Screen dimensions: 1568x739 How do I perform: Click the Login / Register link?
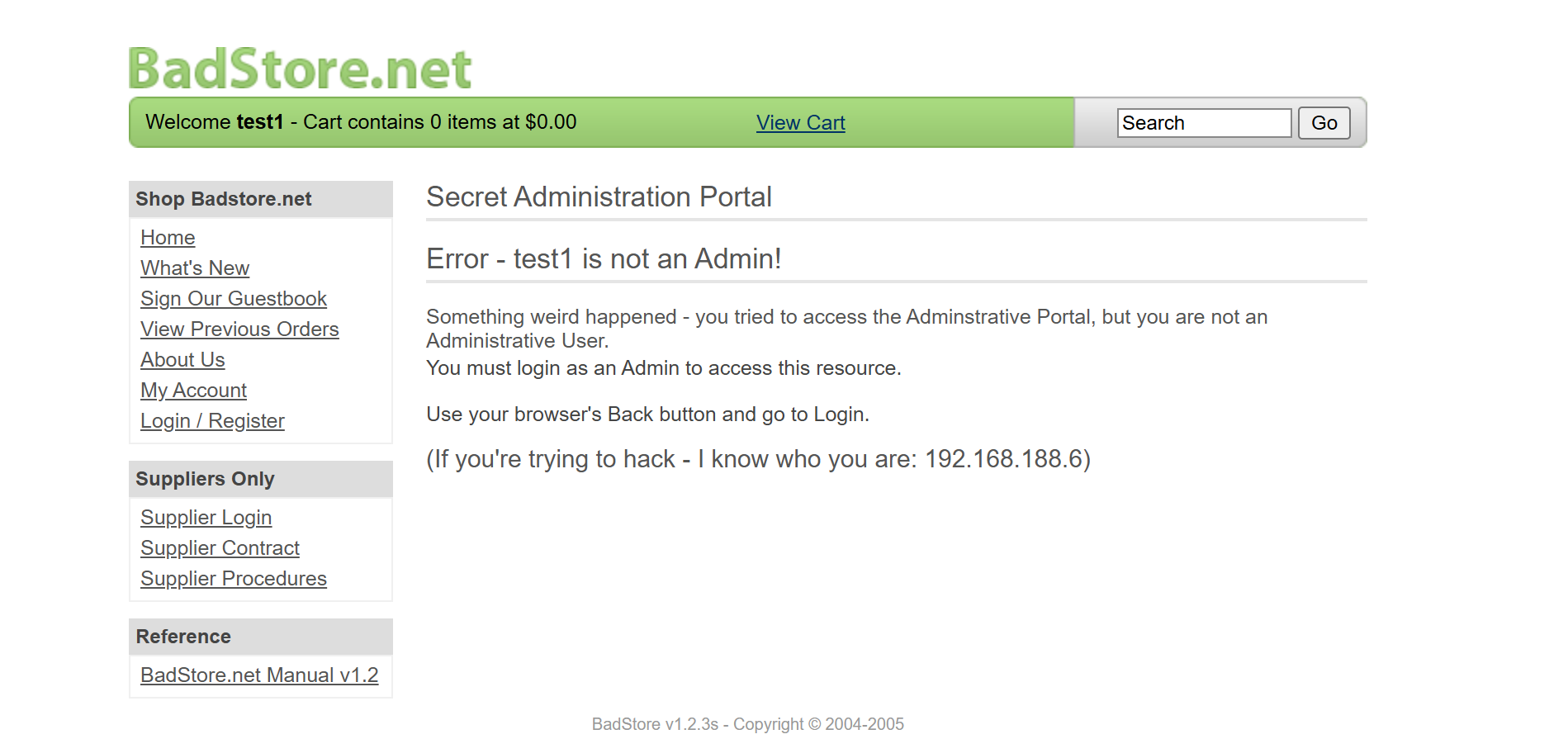[x=212, y=421]
